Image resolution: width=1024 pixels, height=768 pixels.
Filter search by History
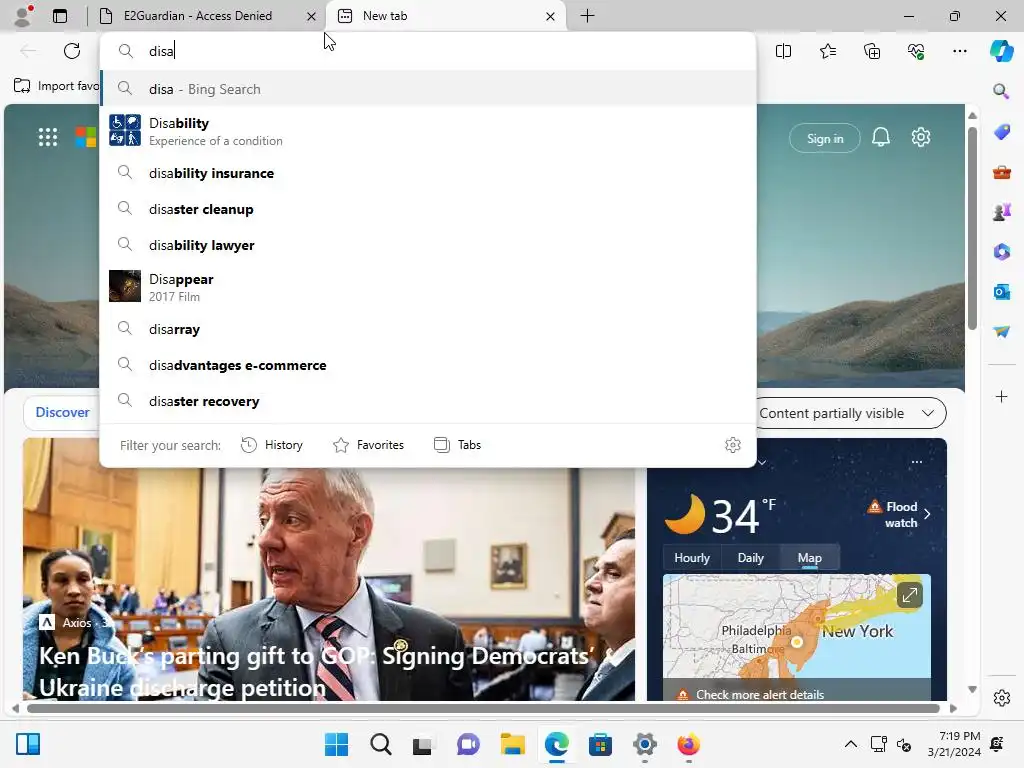(x=272, y=445)
